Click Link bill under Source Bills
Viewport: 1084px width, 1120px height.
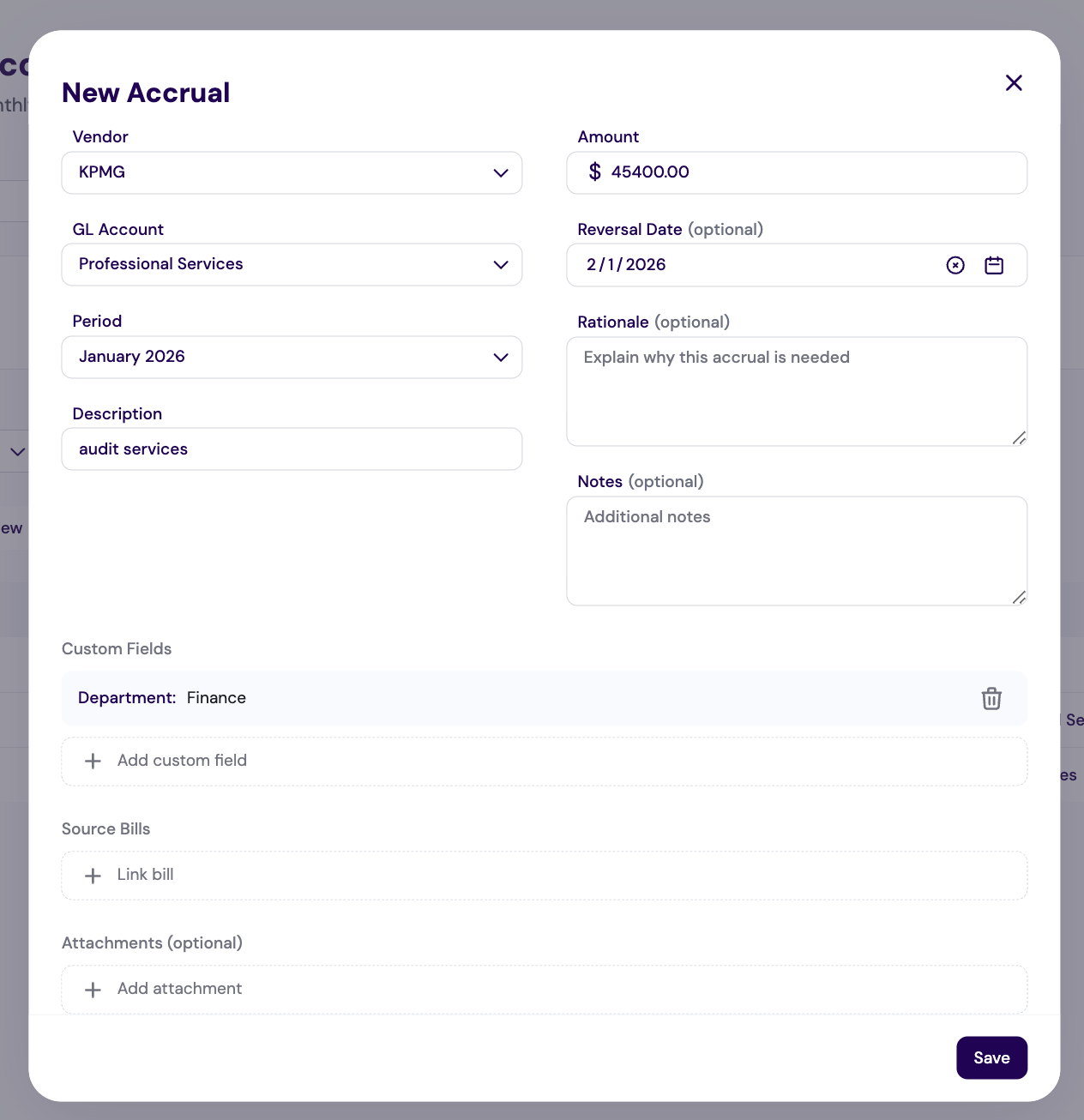pos(146,875)
